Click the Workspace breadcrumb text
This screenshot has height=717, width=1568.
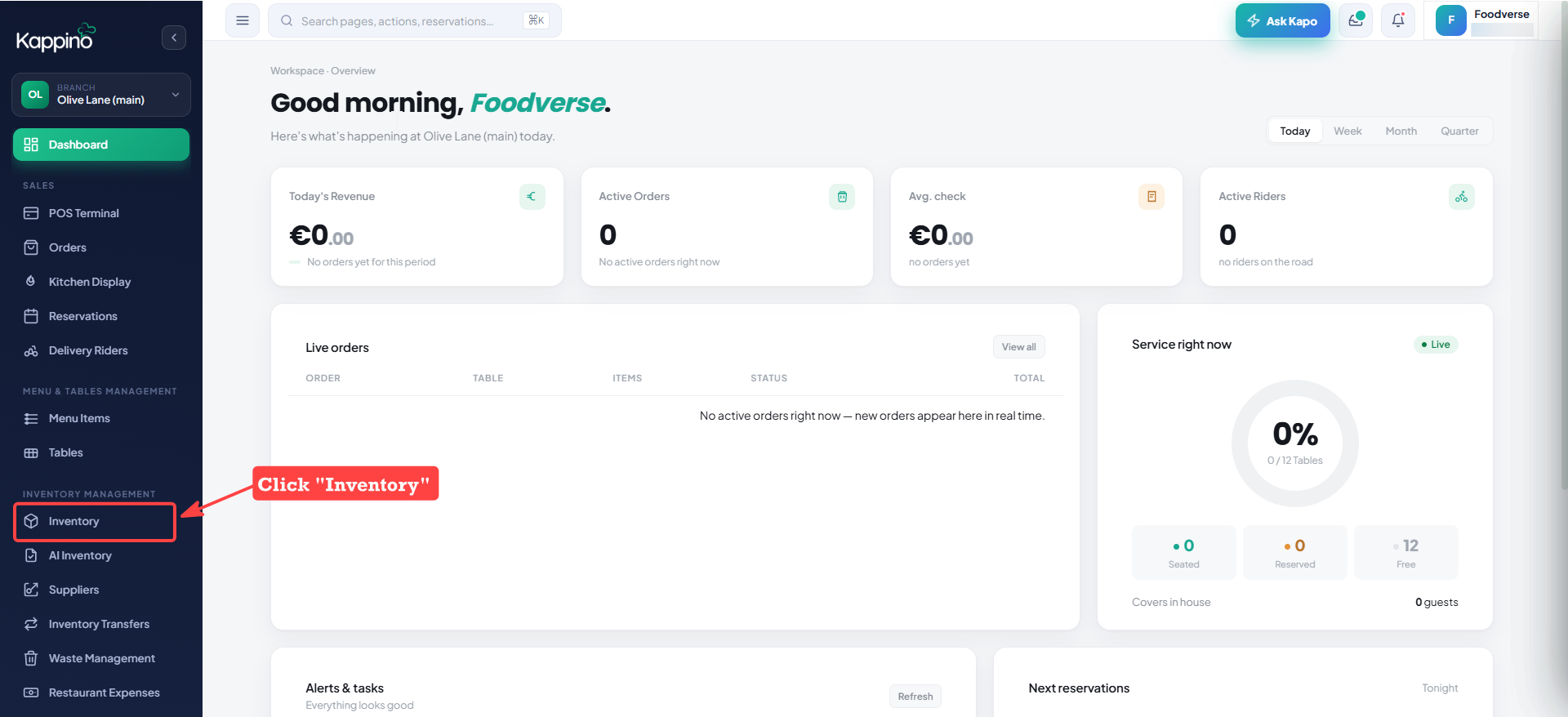point(297,71)
